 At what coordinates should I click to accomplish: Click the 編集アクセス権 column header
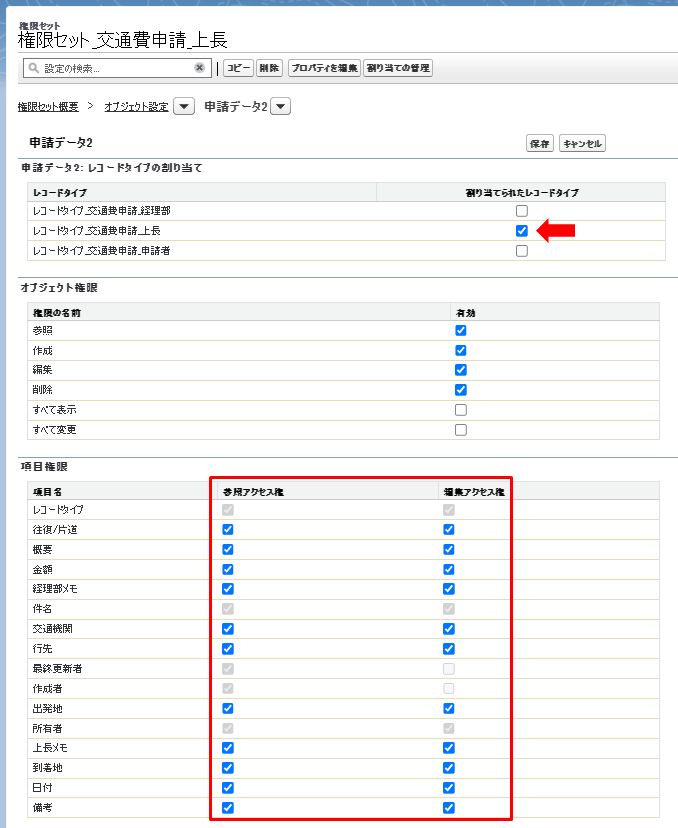(474, 492)
